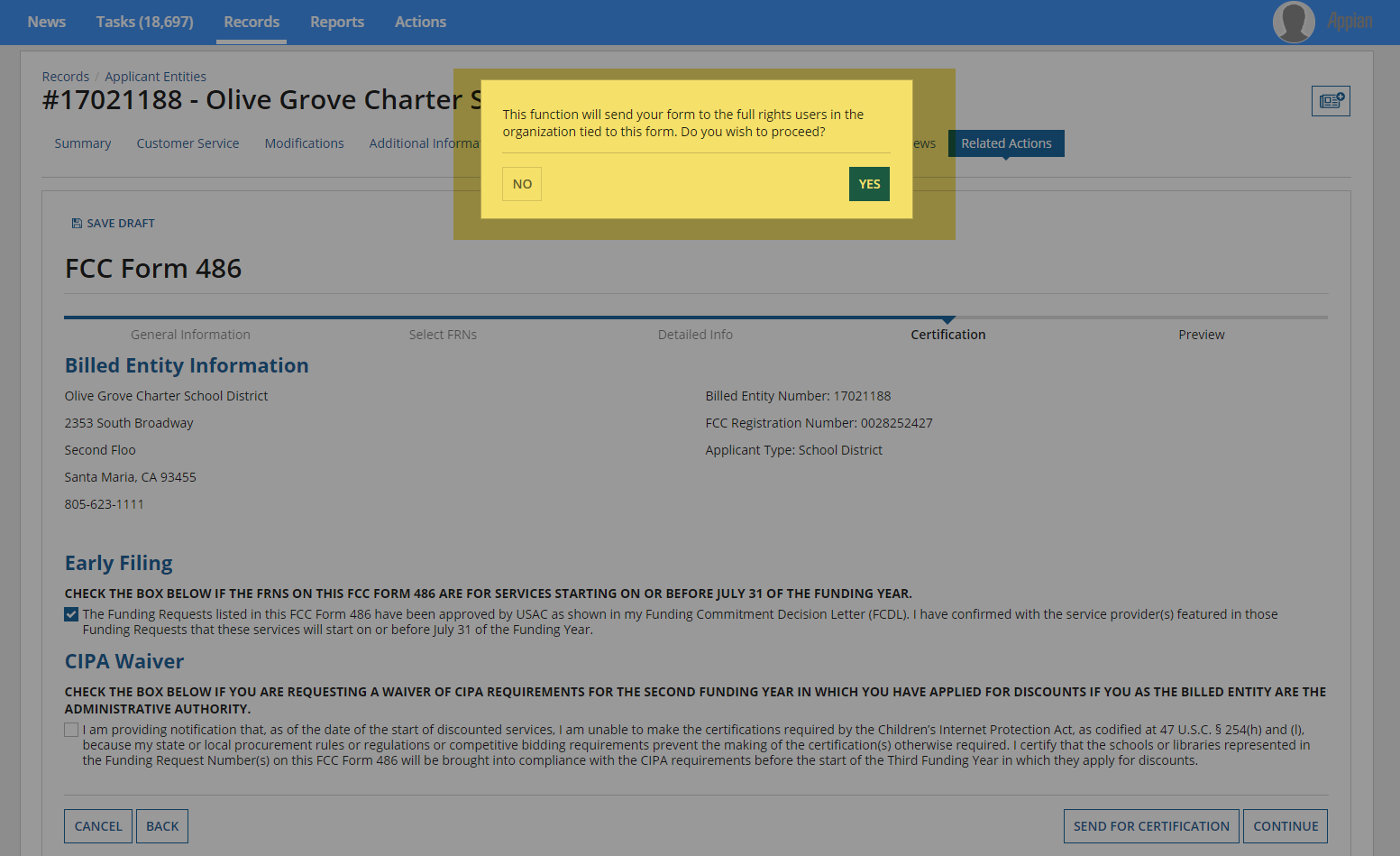This screenshot has width=1400, height=856.
Task: Click the CONTINUE button
Action: point(1286,826)
